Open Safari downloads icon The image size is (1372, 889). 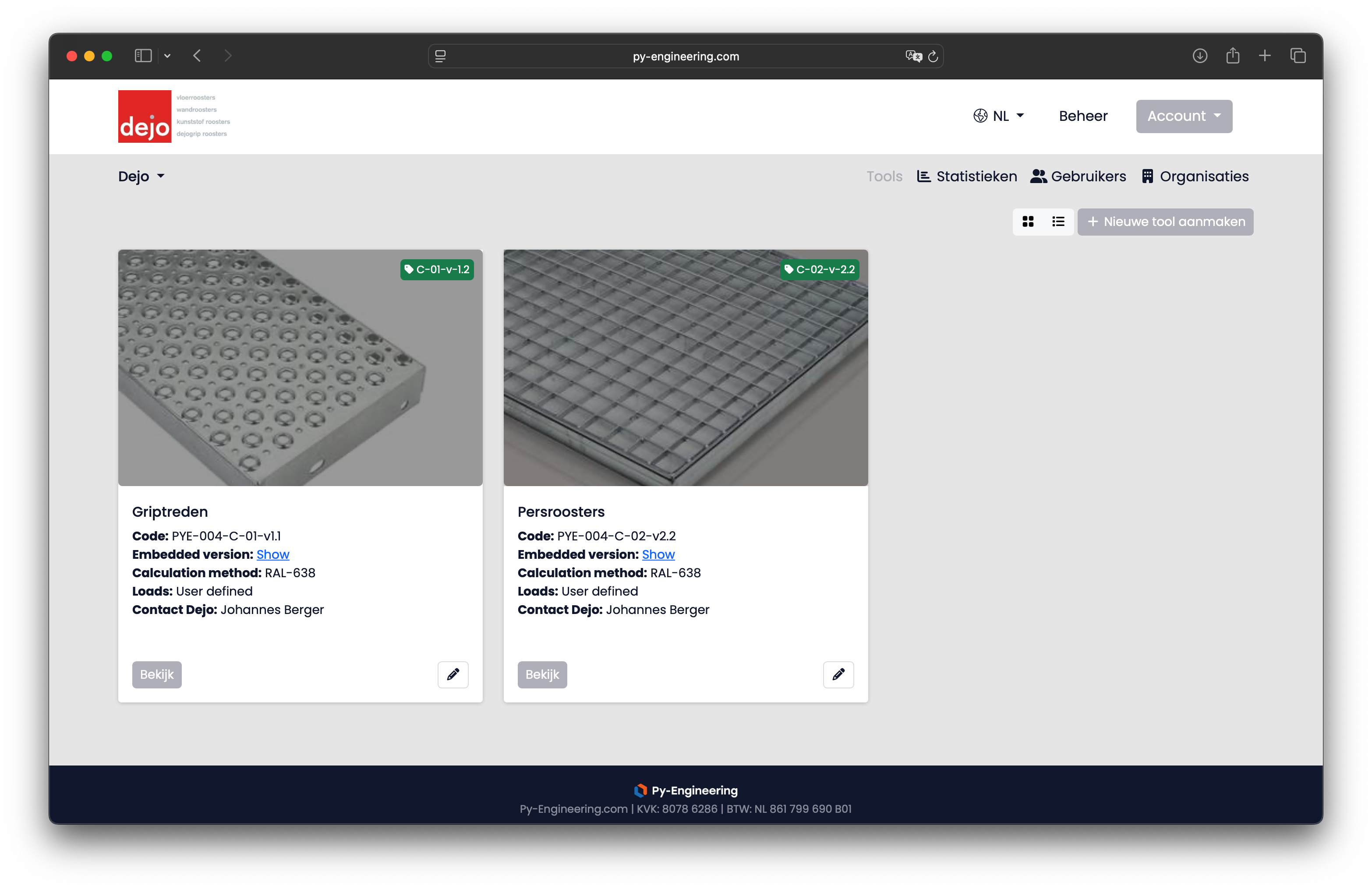pos(1200,56)
